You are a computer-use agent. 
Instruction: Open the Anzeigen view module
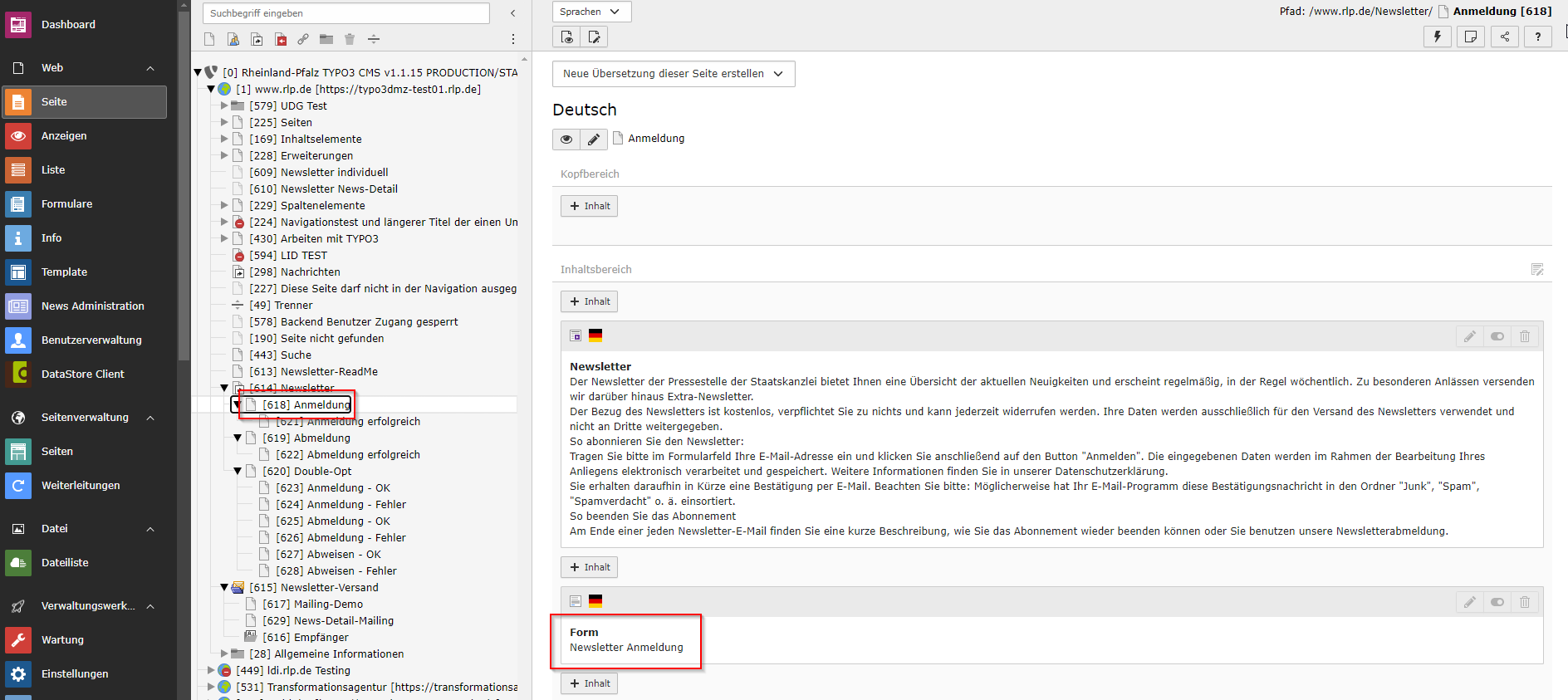(x=84, y=136)
